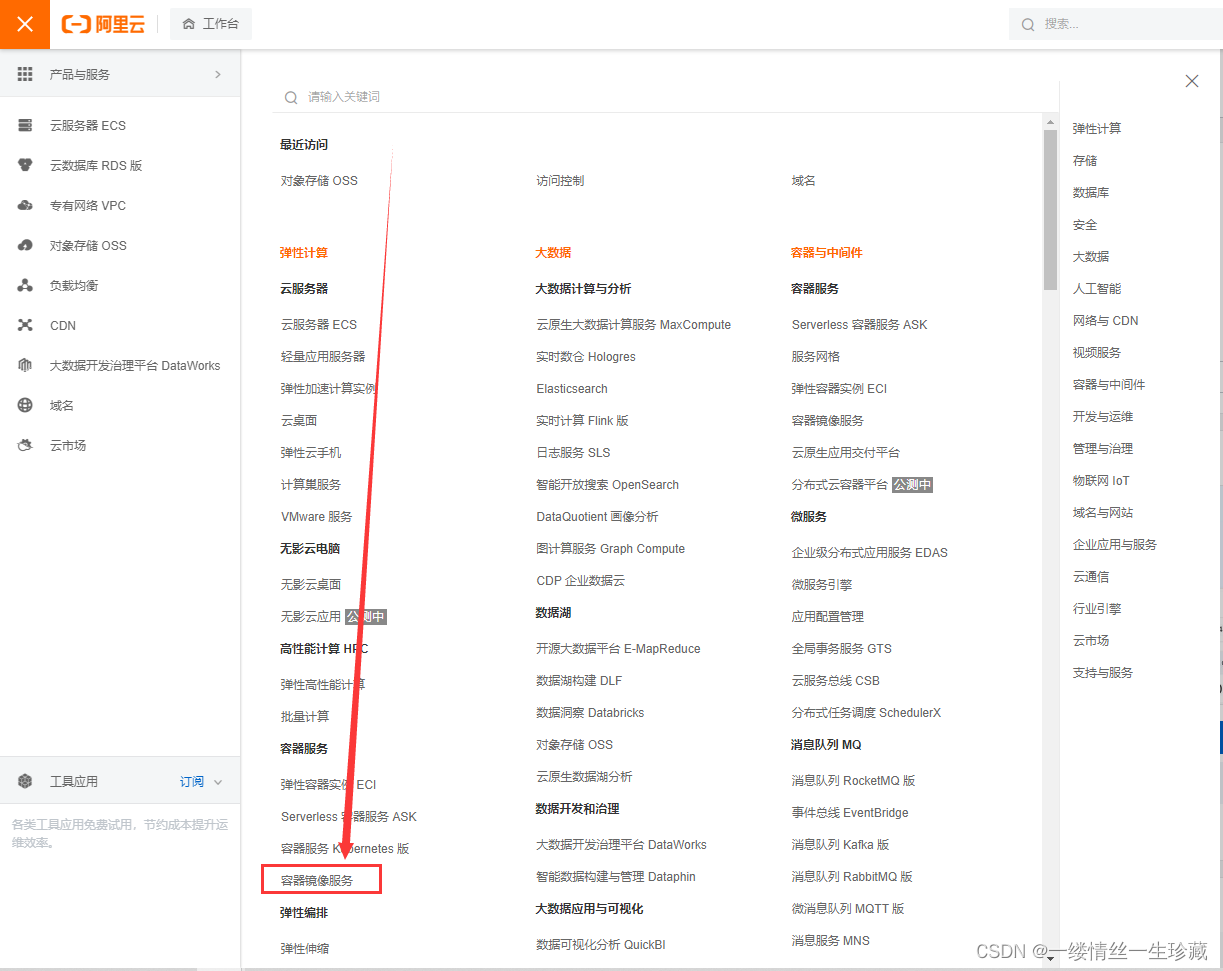
Task: Open 全局事务服务 GTS
Action: 842,648
